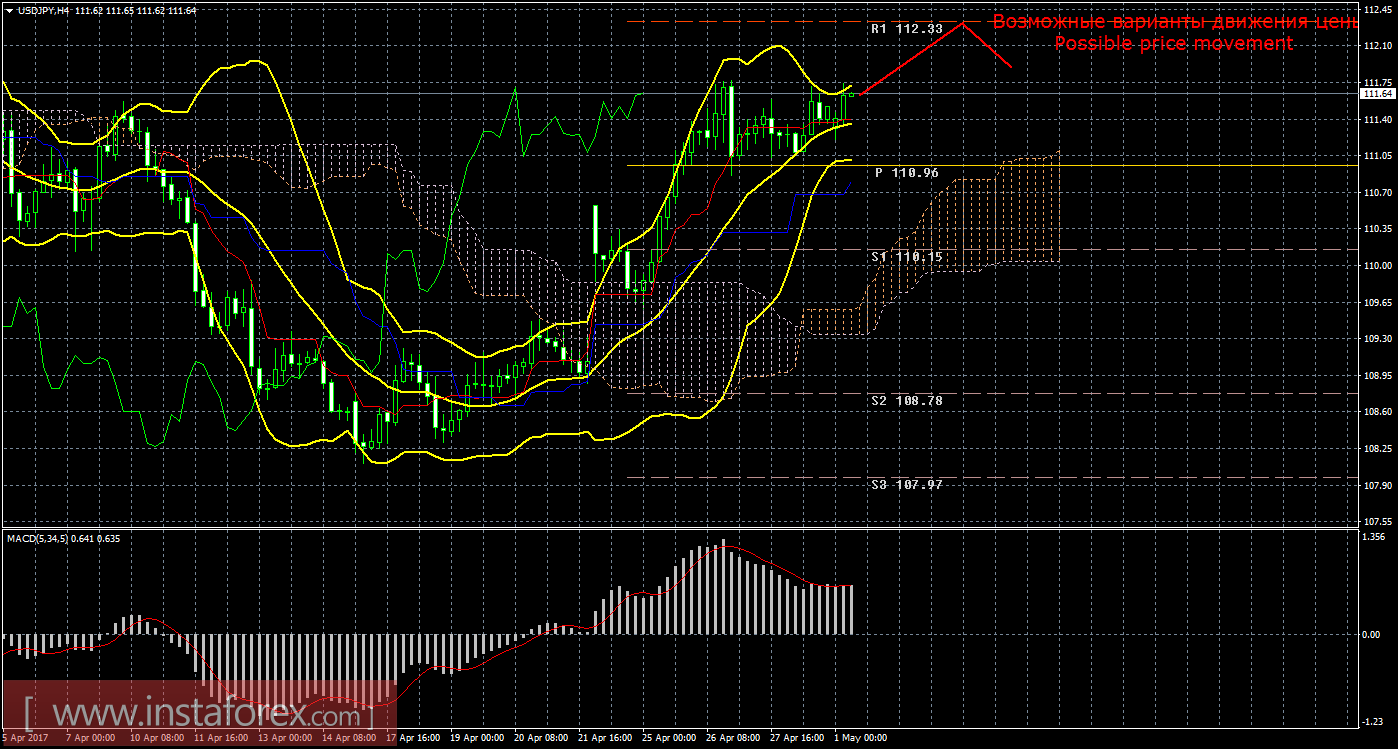
Task: Select the P 110.96 pivot label
Action: 906,173
